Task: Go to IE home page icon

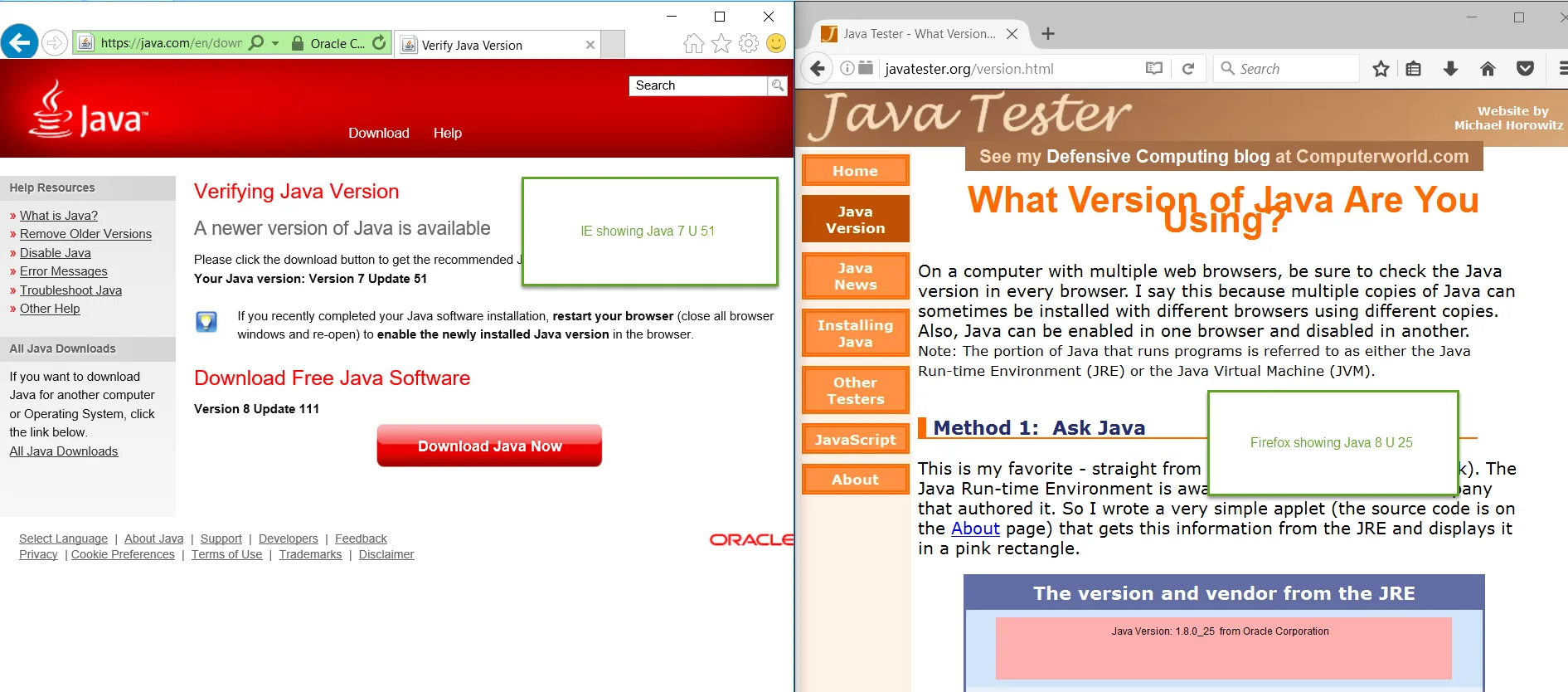Action: (694, 43)
